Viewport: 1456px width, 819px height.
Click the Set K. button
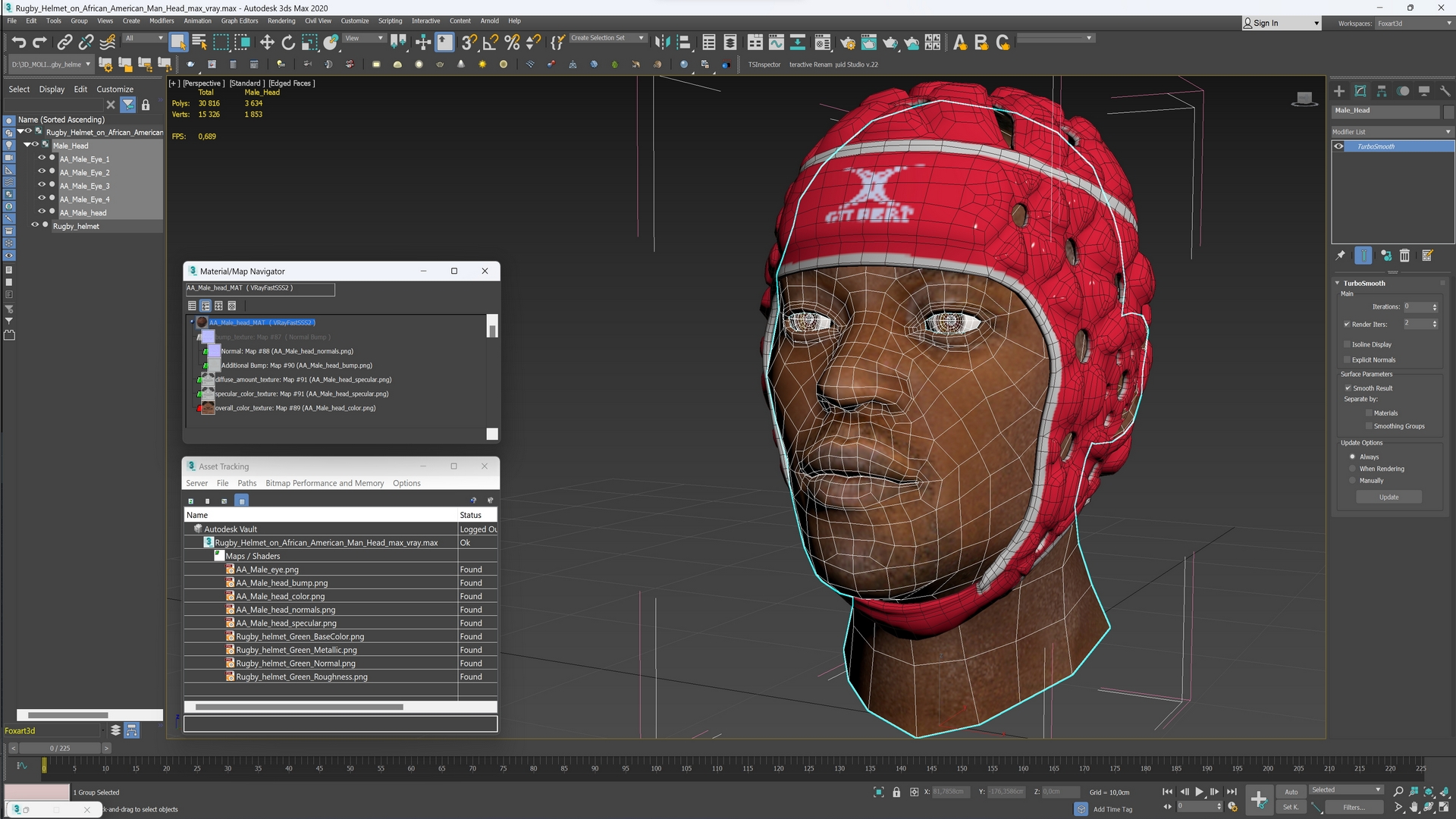tap(1291, 808)
